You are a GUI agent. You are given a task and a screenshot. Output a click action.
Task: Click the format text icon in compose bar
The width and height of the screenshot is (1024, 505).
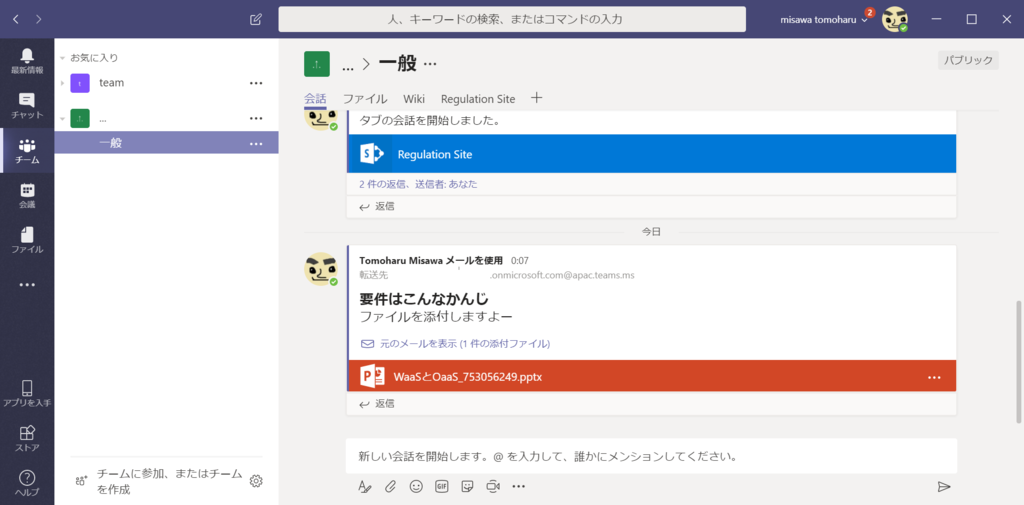point(364,486)
